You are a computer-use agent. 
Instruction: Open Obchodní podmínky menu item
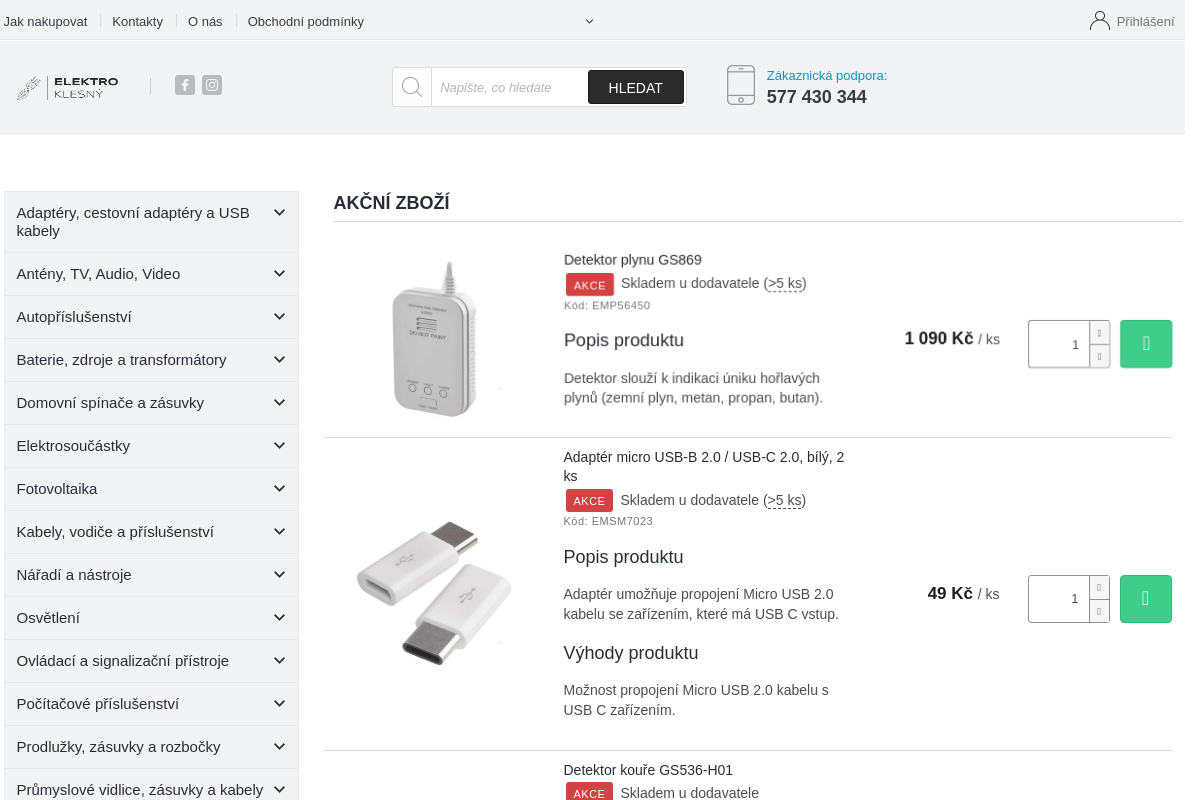click(x=306, y=21)
